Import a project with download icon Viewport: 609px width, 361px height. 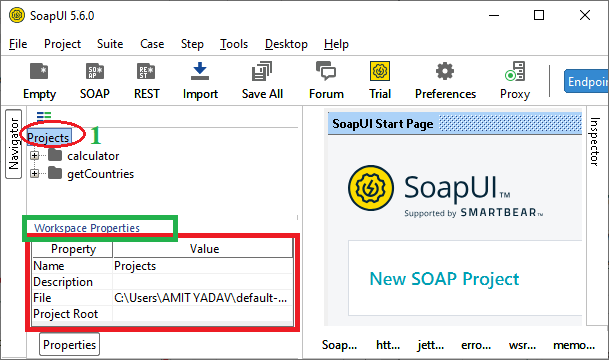click(x=200, y=71)
